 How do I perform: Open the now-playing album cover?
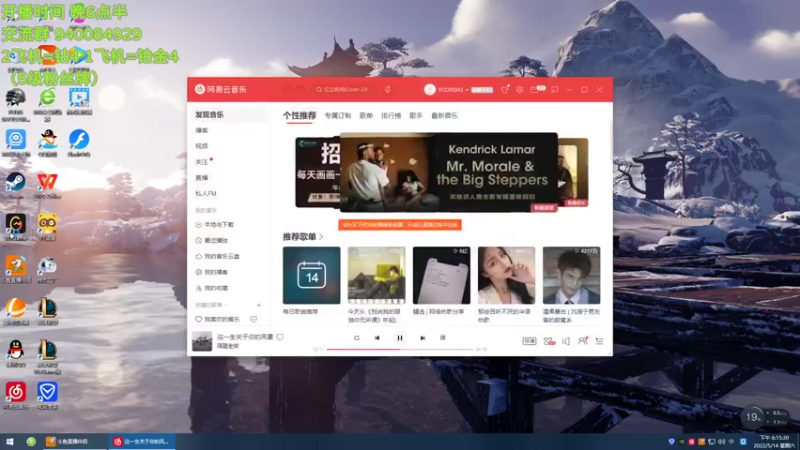point(202,341)
